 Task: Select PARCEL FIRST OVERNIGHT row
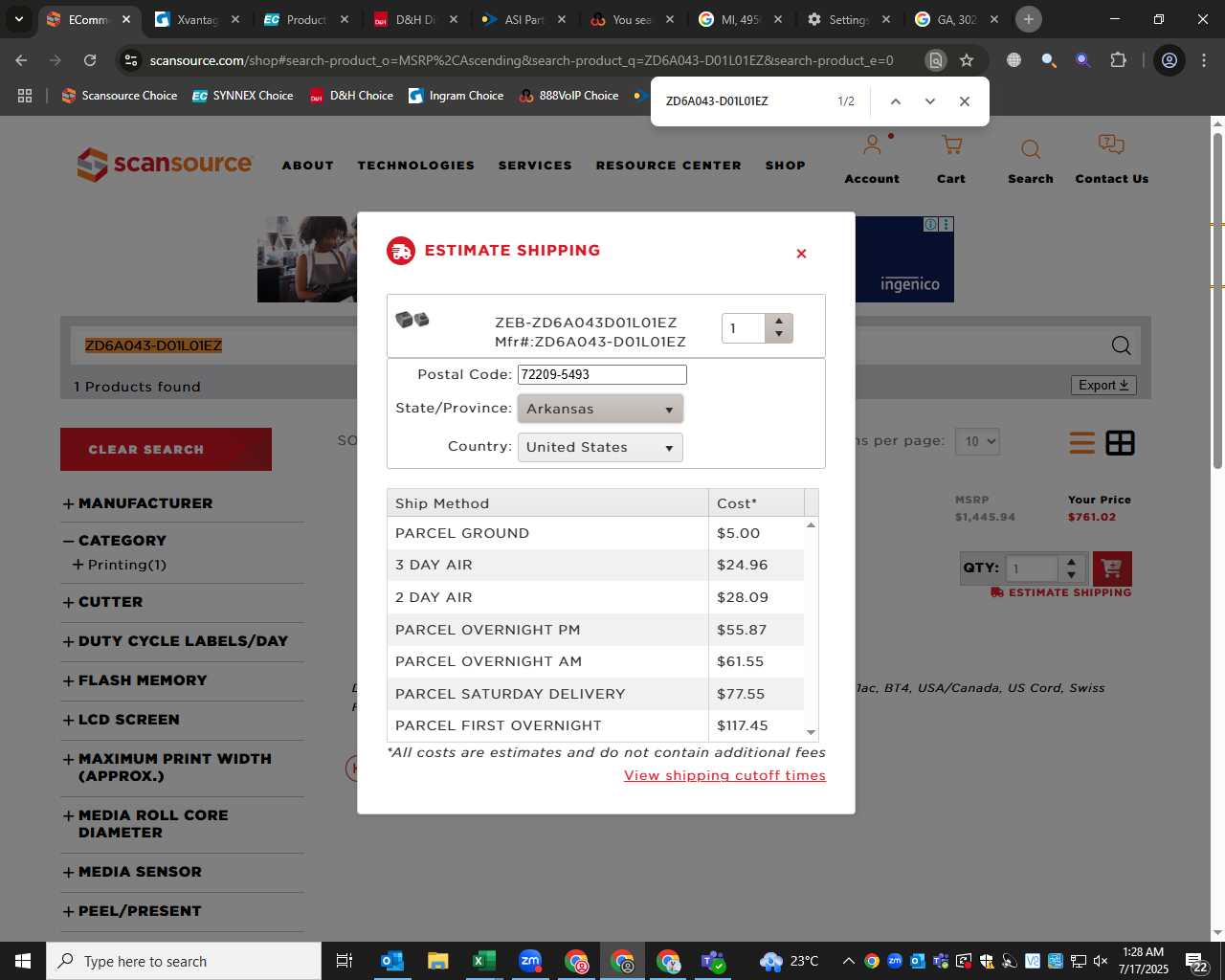tap(595, 725)
